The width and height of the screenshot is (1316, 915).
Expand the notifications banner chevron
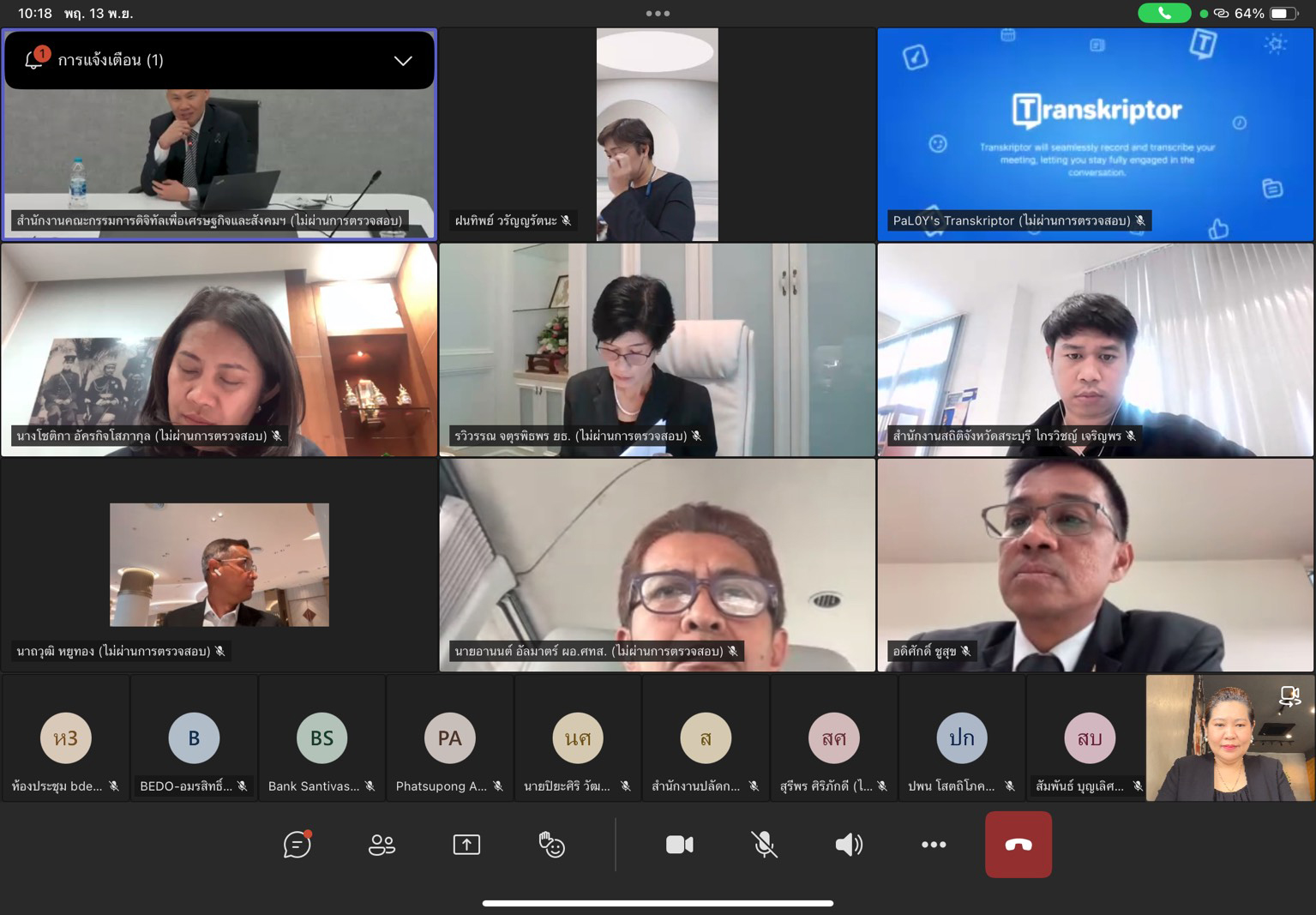point(403,60)
